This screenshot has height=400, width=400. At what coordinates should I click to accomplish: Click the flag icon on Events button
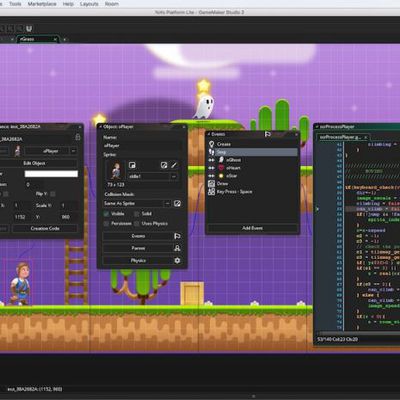177,236
